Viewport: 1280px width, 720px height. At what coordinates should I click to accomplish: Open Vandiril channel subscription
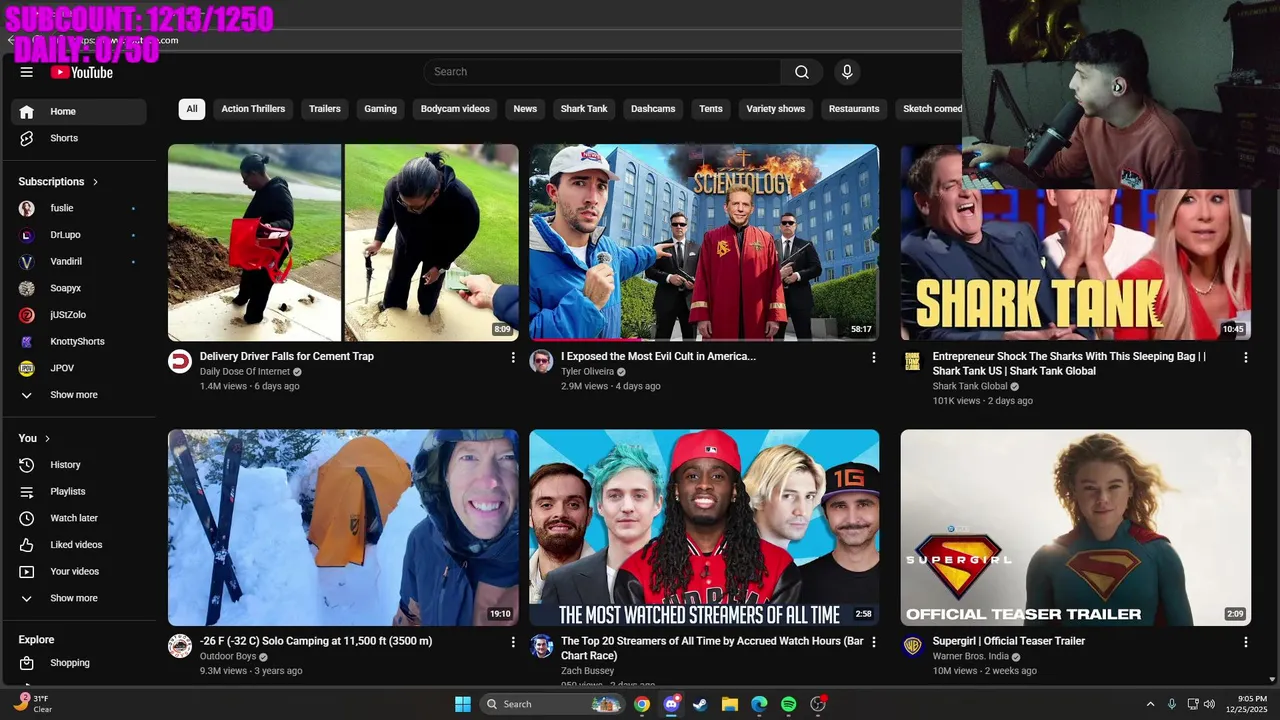(x=79, y=261)
